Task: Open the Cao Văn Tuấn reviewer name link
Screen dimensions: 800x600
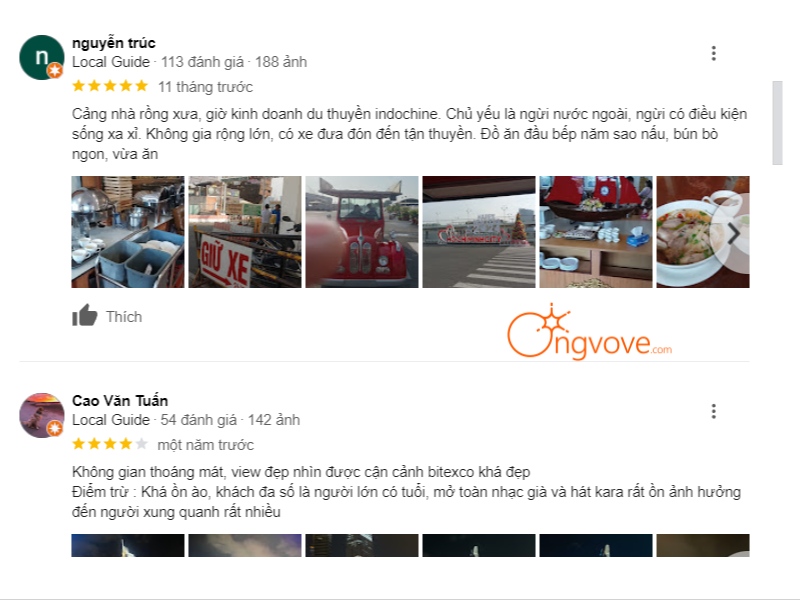Action: pos(120,401)
